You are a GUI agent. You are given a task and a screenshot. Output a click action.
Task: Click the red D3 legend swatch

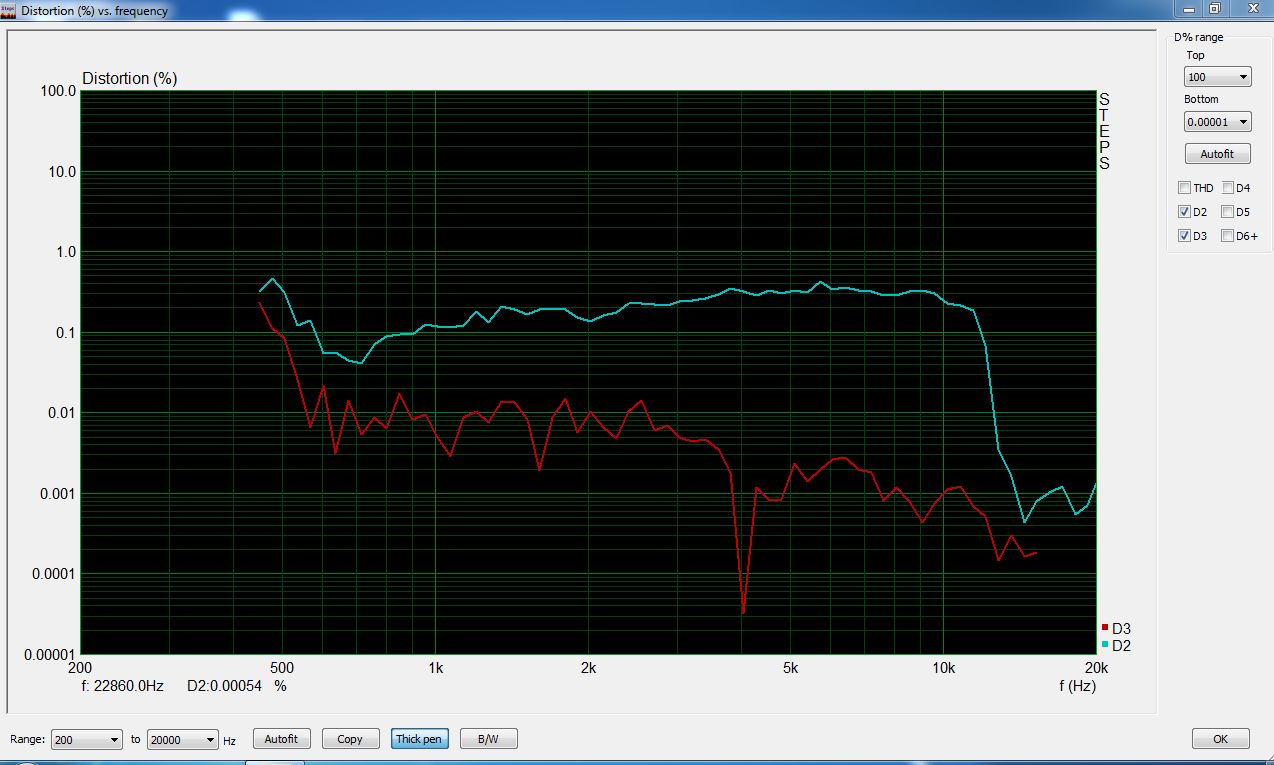1105,627
